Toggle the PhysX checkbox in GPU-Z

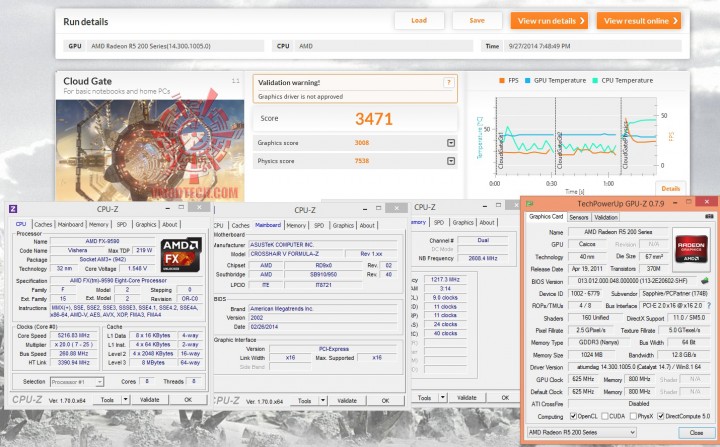[x=633, y=416]
